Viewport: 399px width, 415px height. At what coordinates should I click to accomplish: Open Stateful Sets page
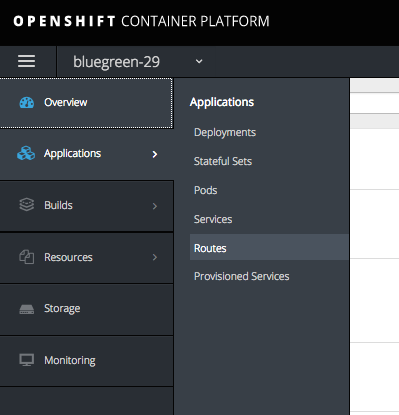pyautogui.click(x=223, y=161)
